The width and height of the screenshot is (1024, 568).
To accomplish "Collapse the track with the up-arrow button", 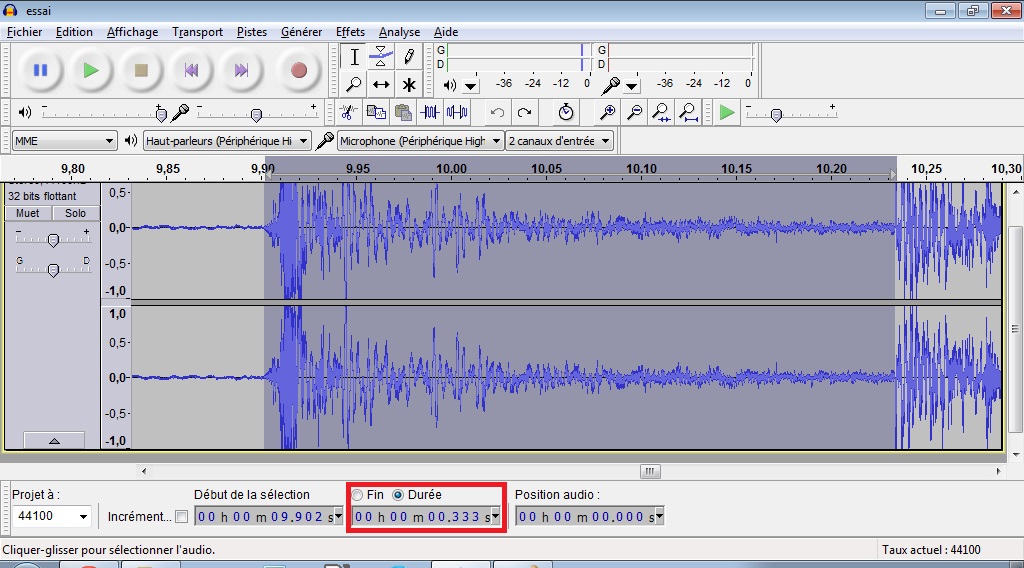I will coord(54,441).
